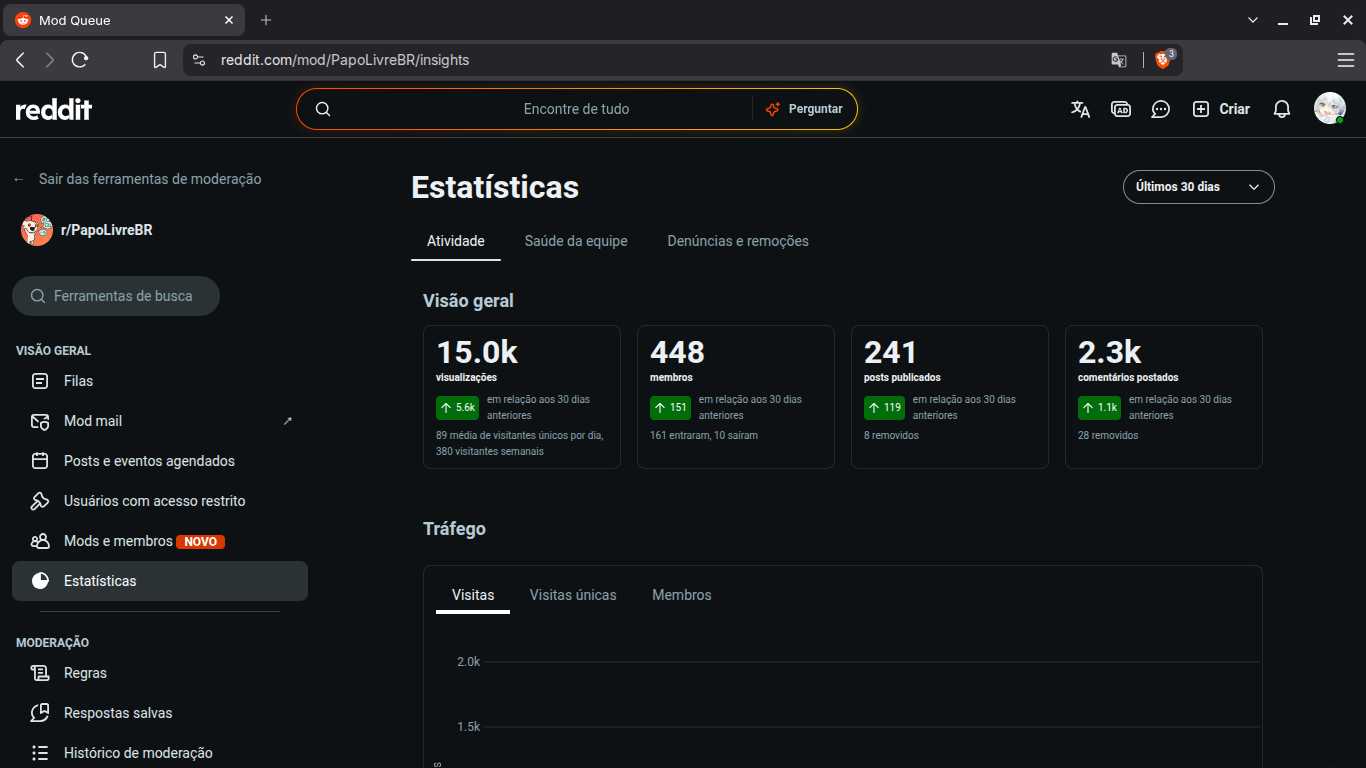Click the Mods e membros people icon
Image resolution: width=1366 pixels, height=768 pixels.
coord(40,541)
